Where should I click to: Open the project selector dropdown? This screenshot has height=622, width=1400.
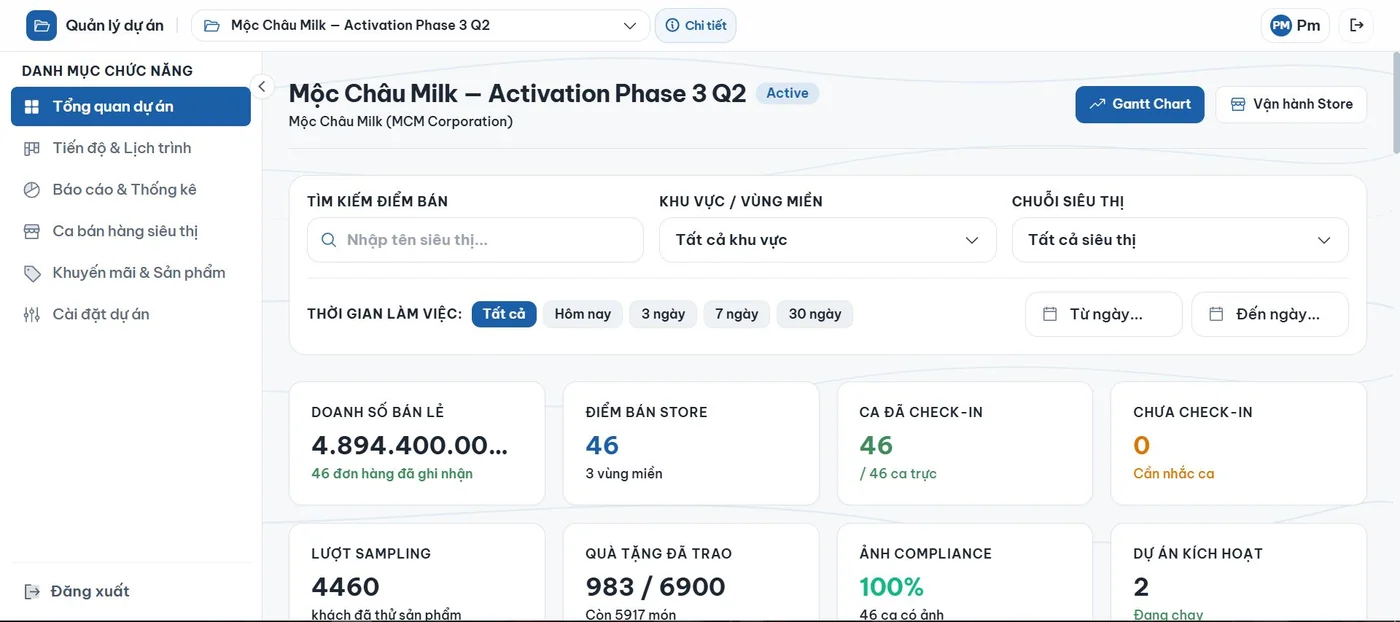(x=420, y=25)
